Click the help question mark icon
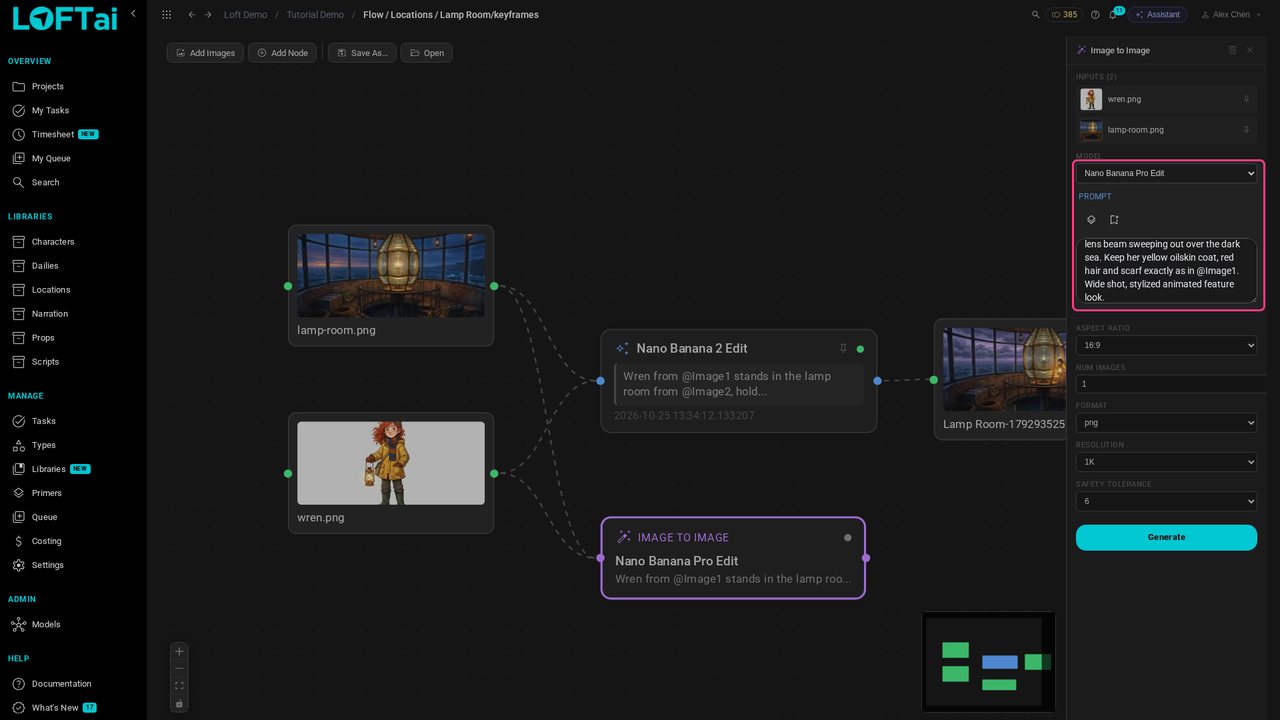The image size is (1280, 720). (1095, 15)
